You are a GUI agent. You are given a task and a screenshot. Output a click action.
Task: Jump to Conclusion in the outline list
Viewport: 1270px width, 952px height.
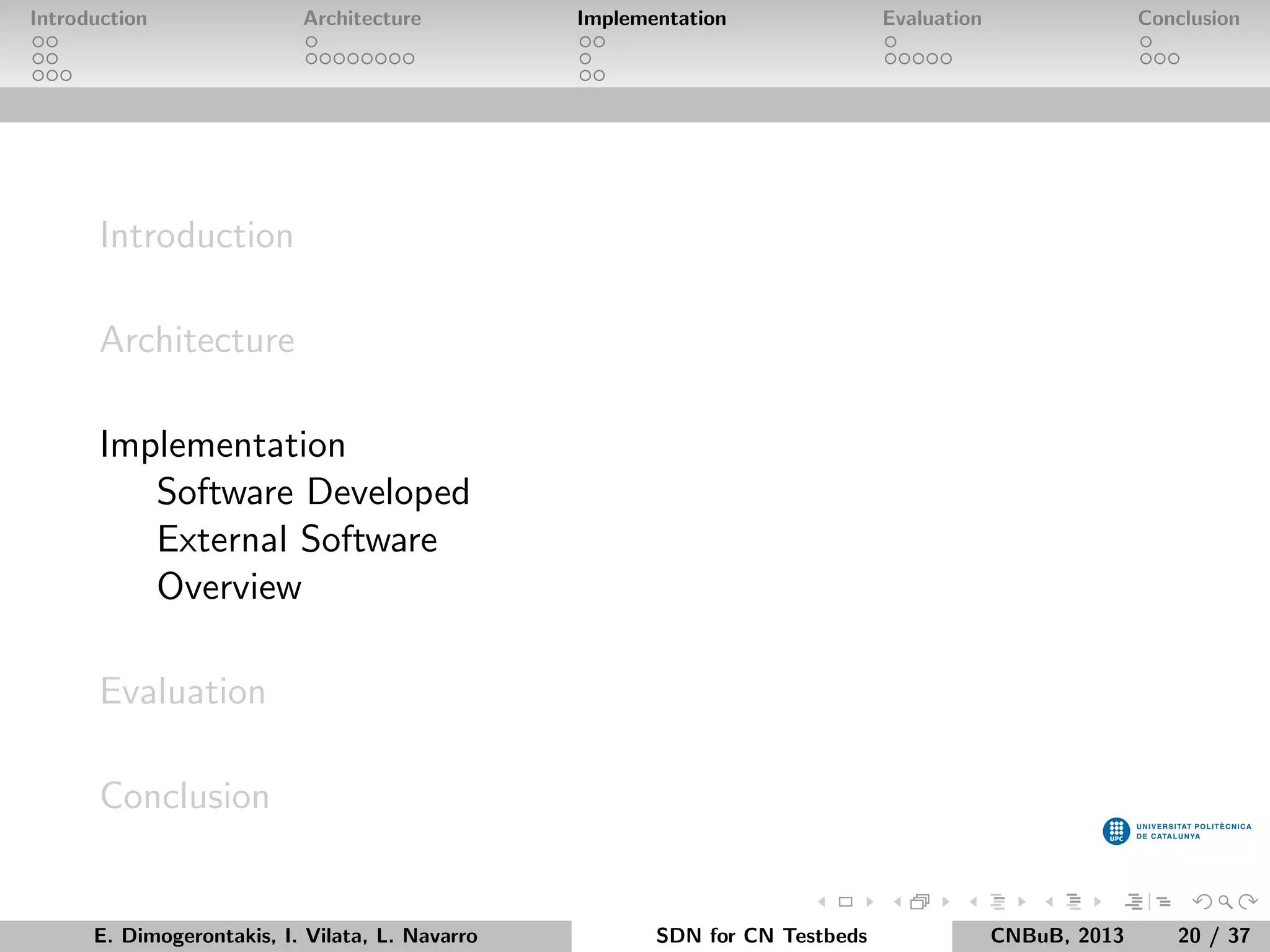tap(185, 796)
